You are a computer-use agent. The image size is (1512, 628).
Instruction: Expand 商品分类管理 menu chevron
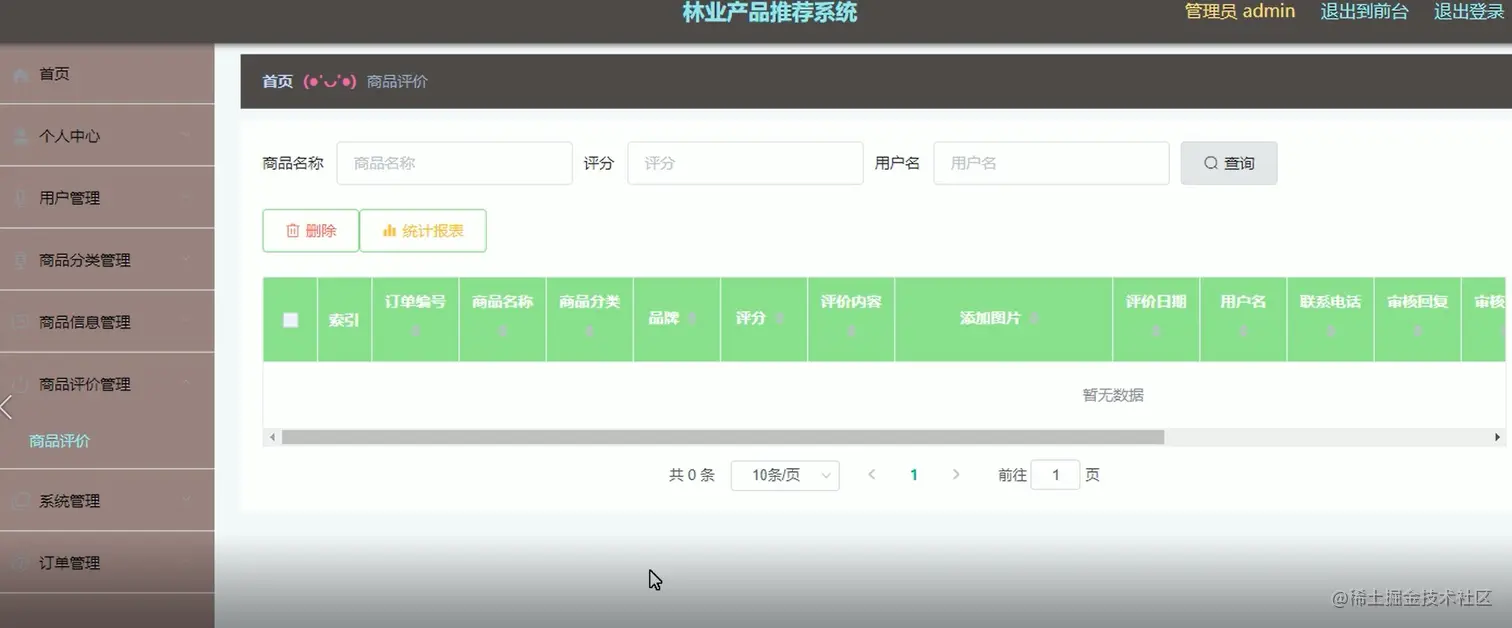[188, 261]
